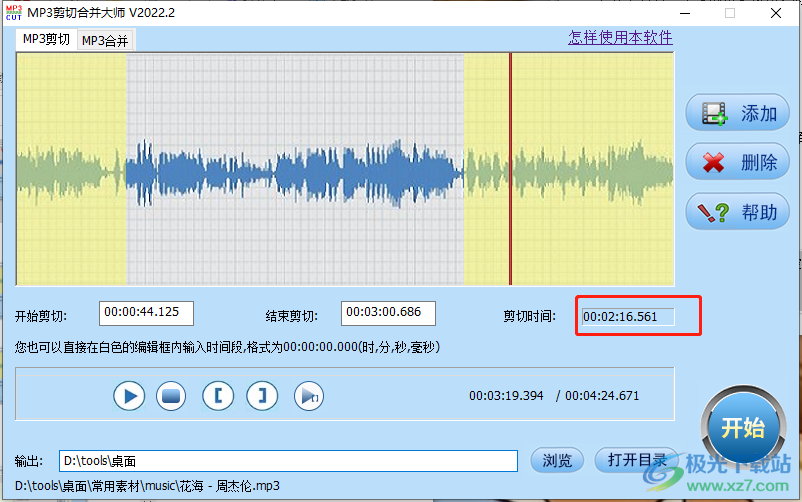Click the 剪切时间 duration display field
Image resolution: width=802 pixels, height=502 pixels.
(x=628, y=317)
